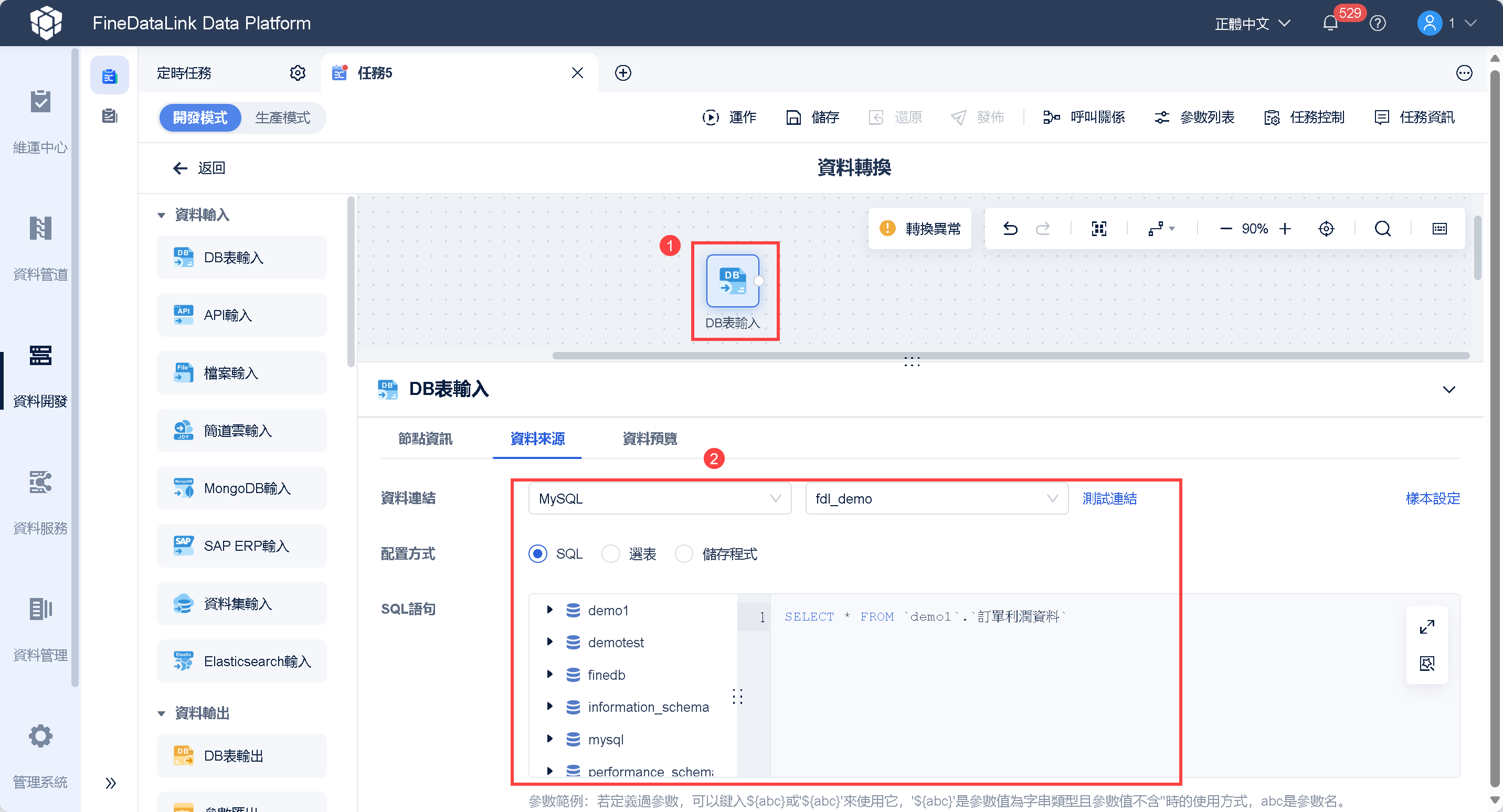Open the fdl_demo connection dropdown
The image size is (1503, 812).
[936, 499]
